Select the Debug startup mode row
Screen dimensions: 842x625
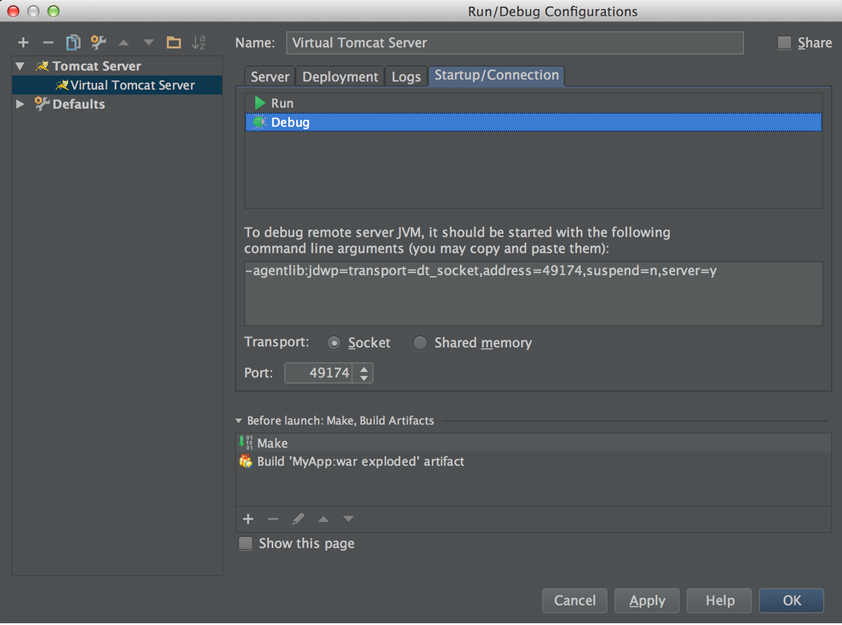click(x=533, y=122)
